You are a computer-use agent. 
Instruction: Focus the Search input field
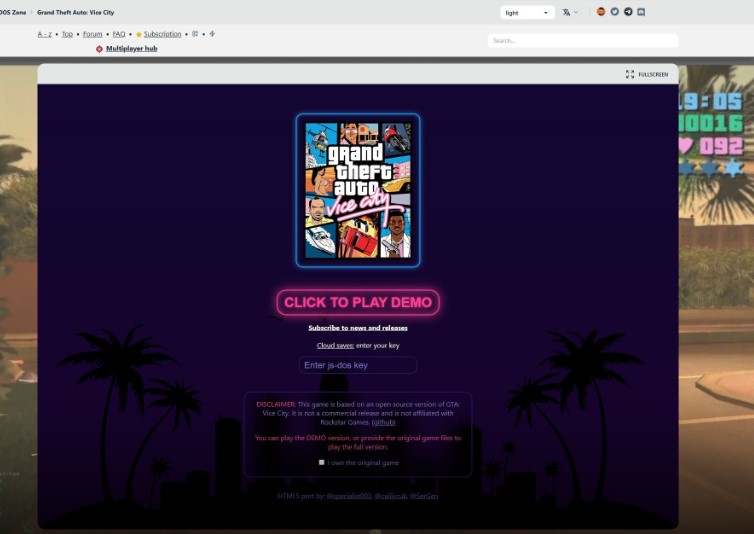tap(583, 40)
